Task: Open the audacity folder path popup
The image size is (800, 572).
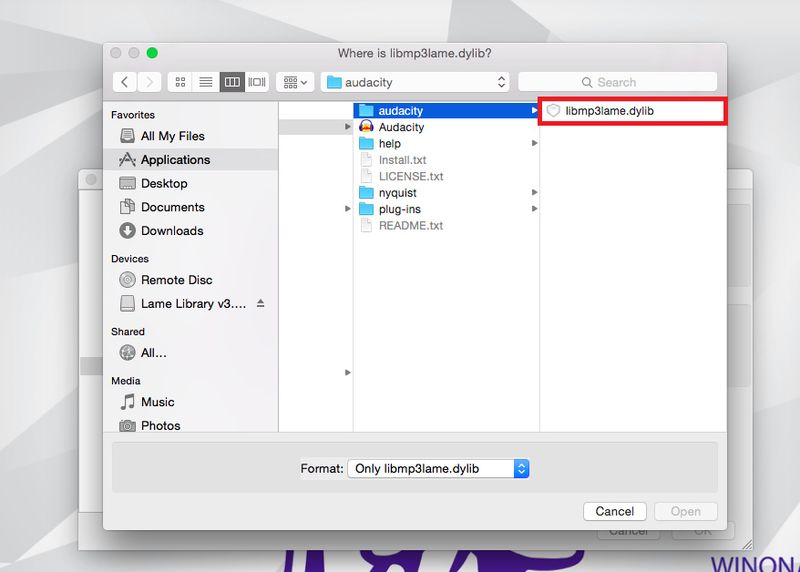Action: coord(415,82)
